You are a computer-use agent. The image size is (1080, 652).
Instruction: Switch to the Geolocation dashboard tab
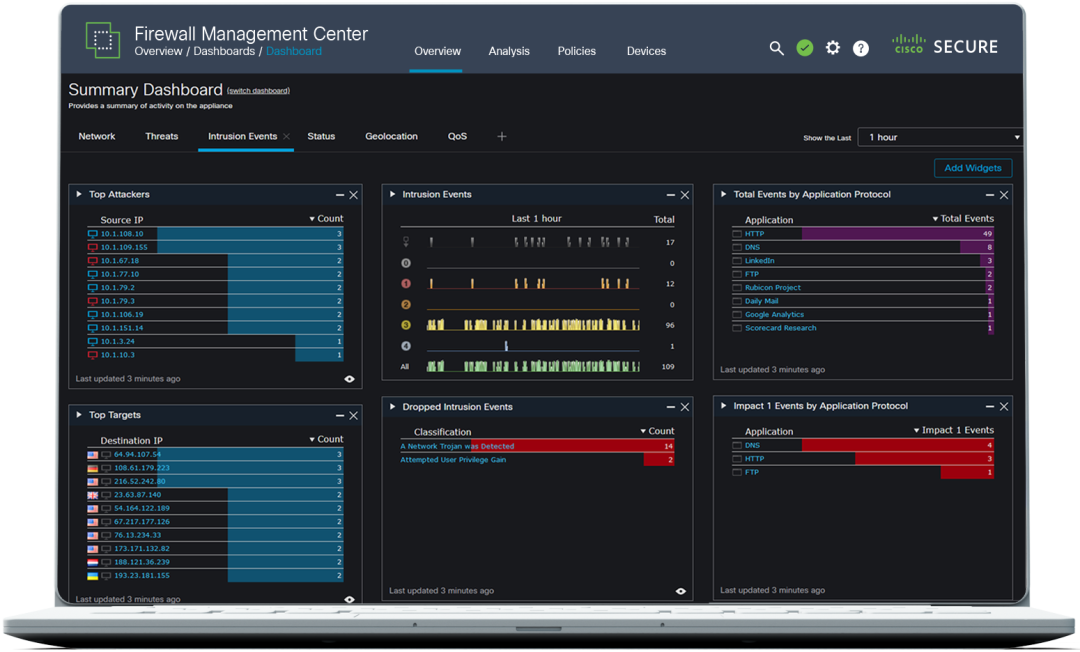point(391,136)
